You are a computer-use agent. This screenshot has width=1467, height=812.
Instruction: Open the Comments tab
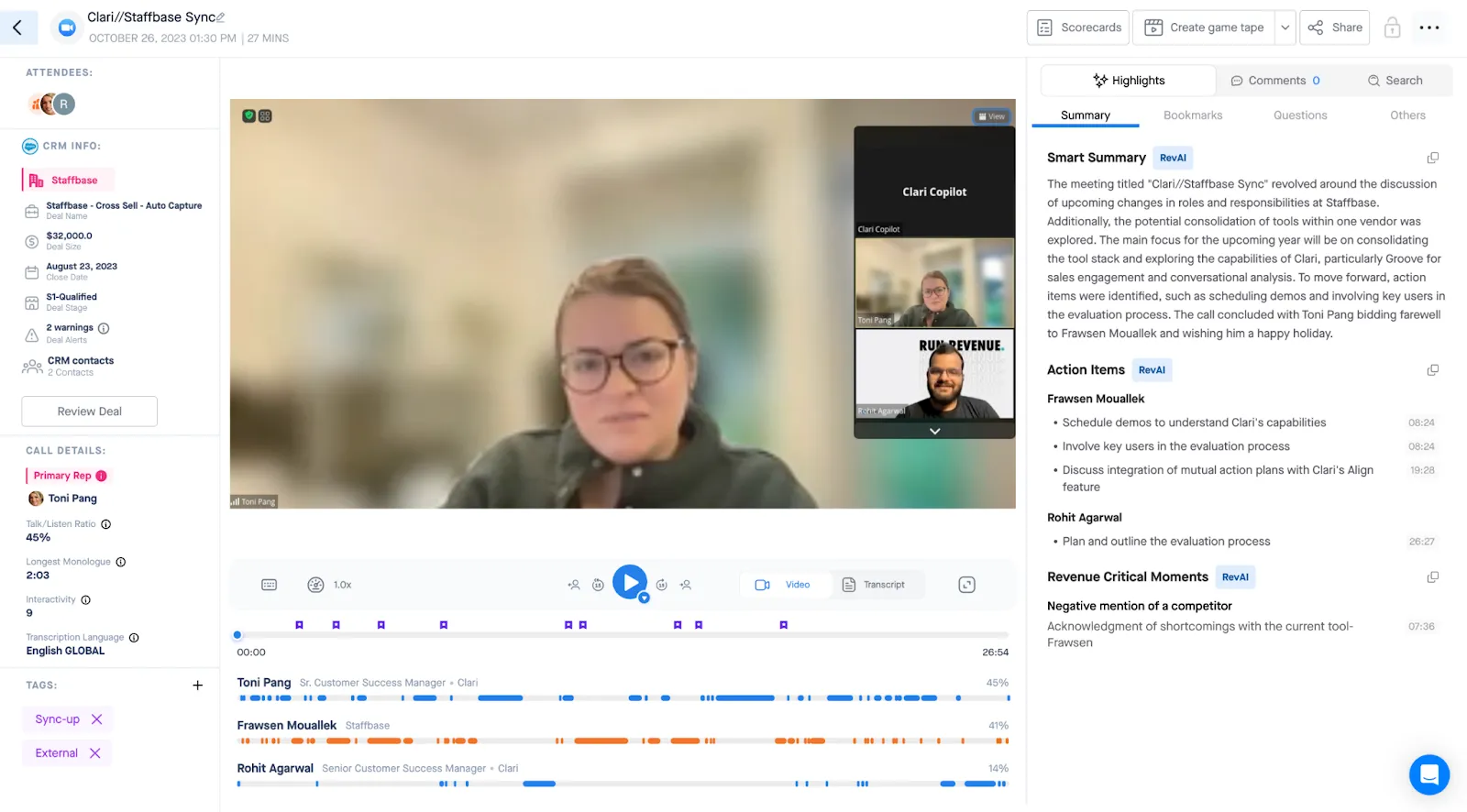1274,81
